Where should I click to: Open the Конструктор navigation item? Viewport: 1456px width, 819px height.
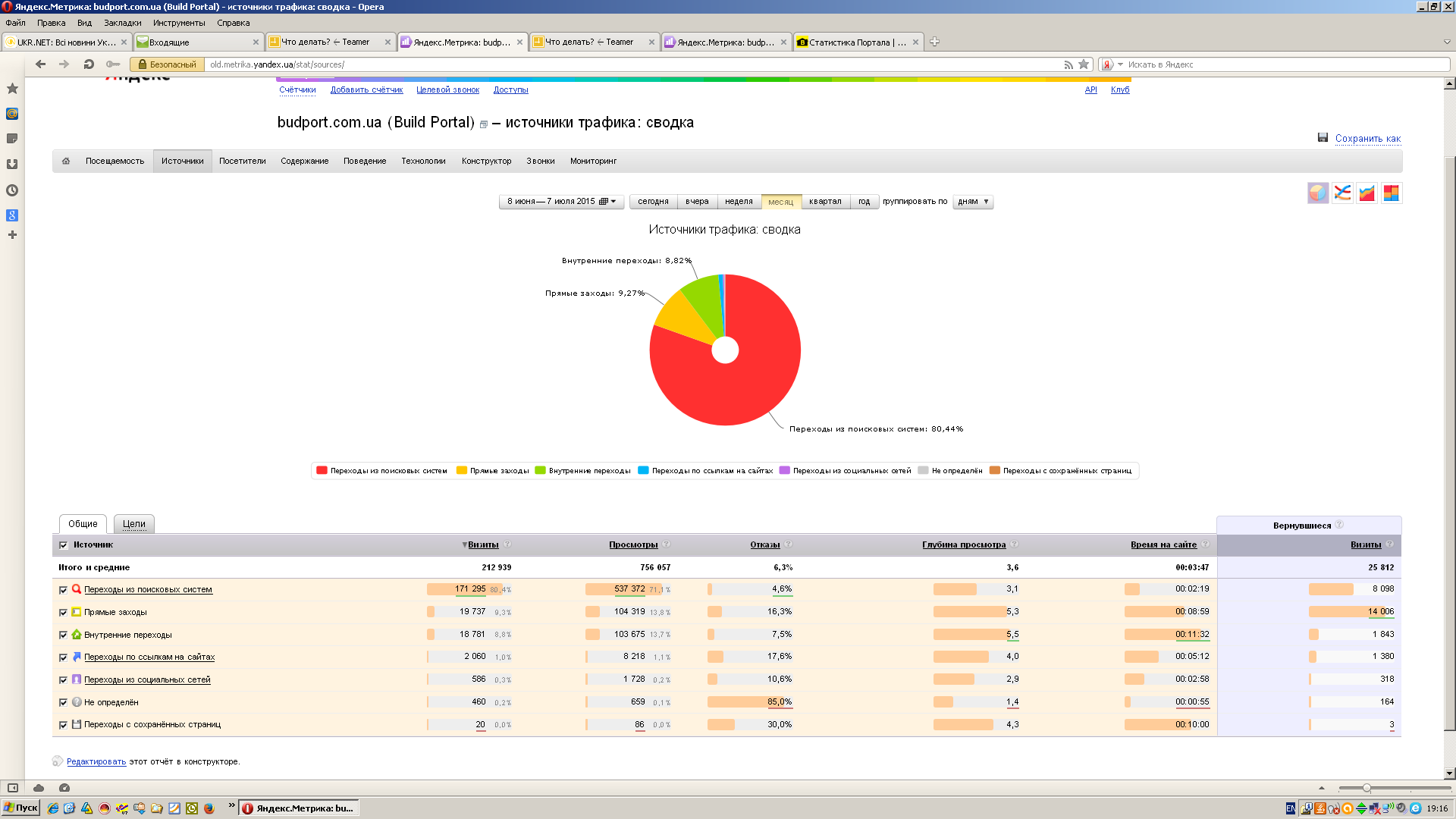pyautogui.click(x=487, y=161)
